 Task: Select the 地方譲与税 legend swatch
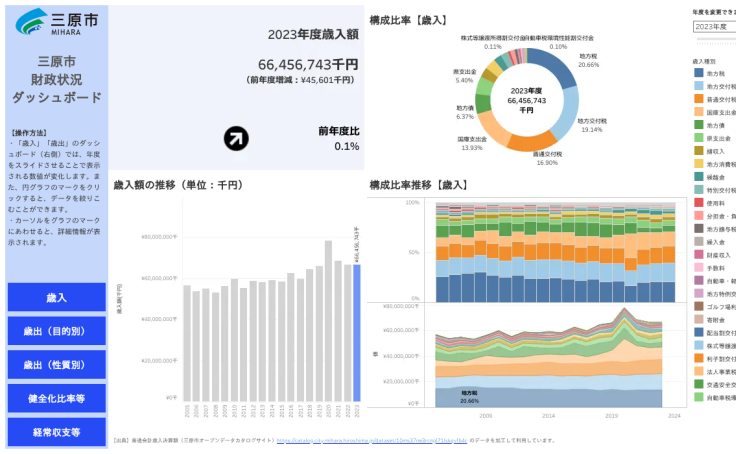(699, 229)
